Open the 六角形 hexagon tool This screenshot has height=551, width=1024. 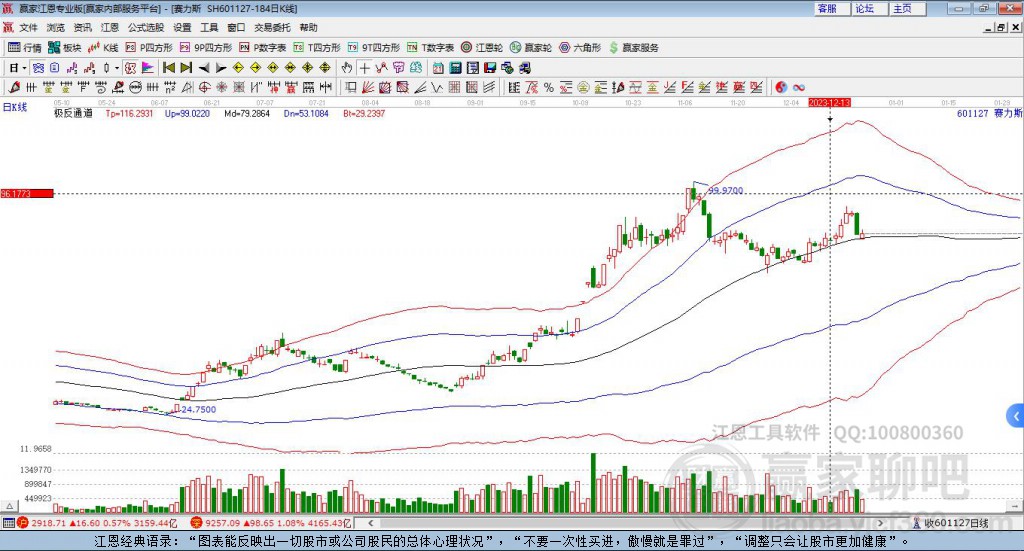(x=579, y=48)
